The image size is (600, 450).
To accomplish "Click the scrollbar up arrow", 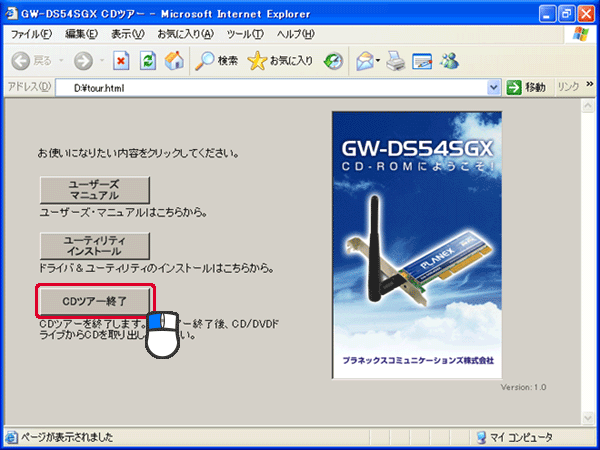I will 588,106.
